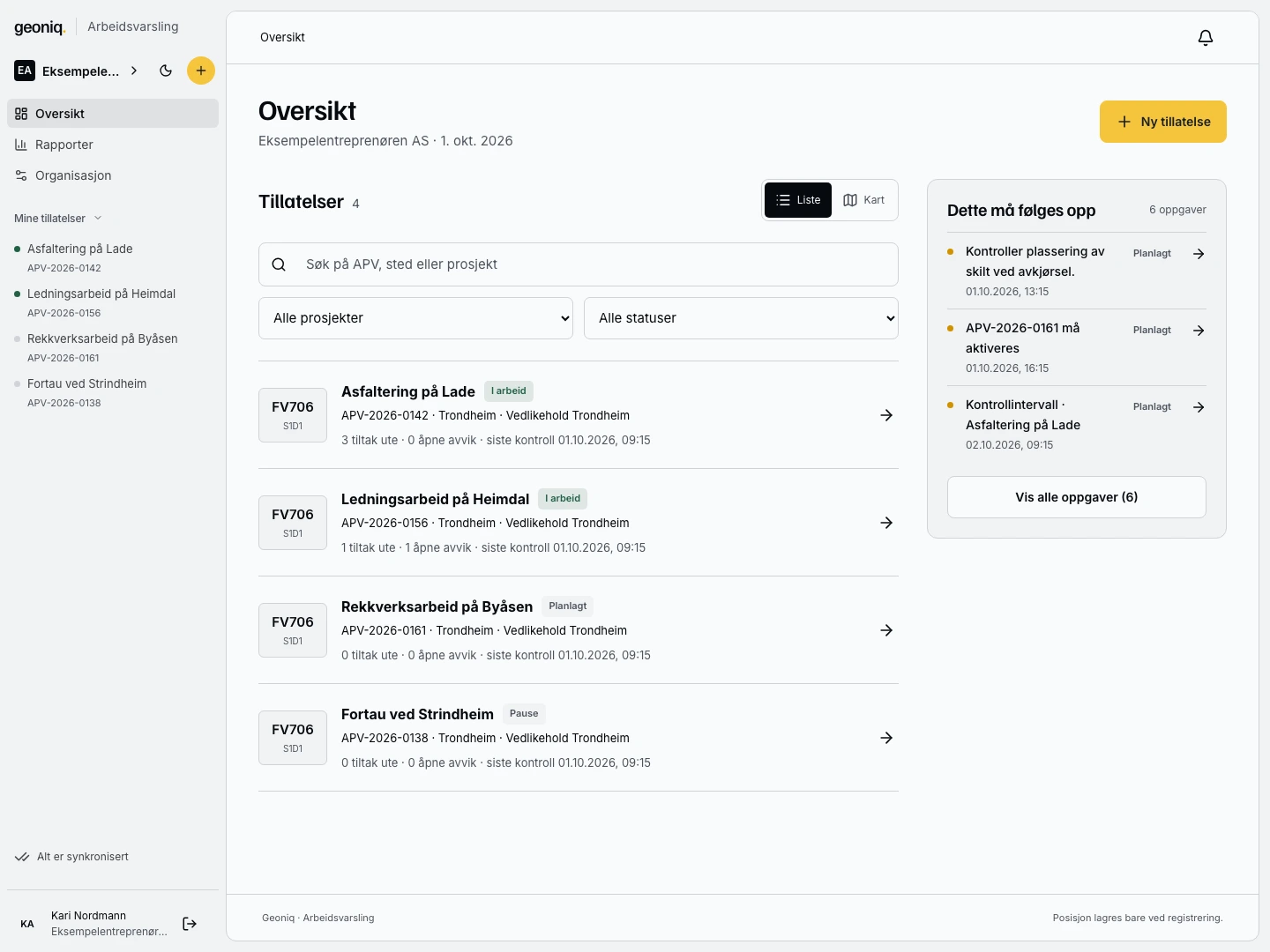Click Kontrollintervall Asfaltering på Lade task

pos(1023,415)
